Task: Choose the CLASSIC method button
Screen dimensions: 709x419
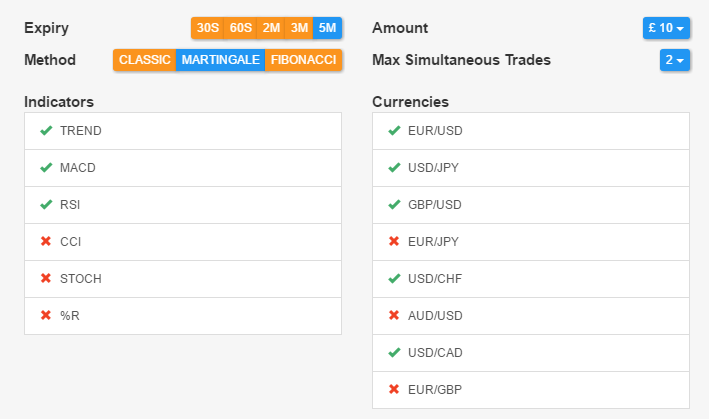Action: coord(145,60)
